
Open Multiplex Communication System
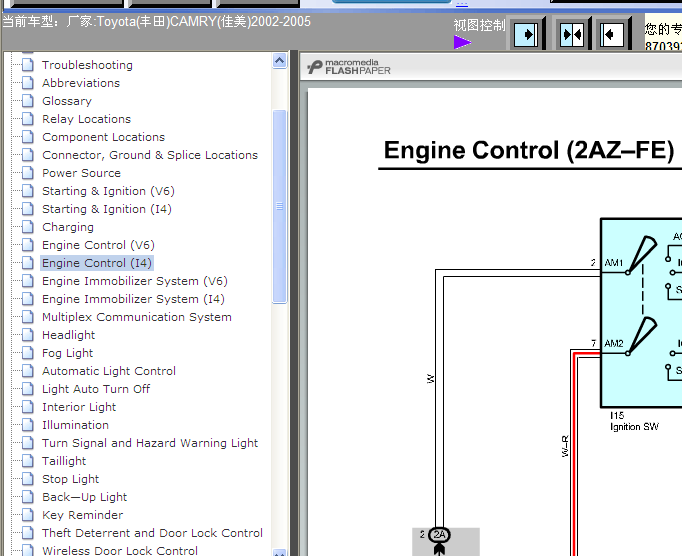tap(137, 317)
